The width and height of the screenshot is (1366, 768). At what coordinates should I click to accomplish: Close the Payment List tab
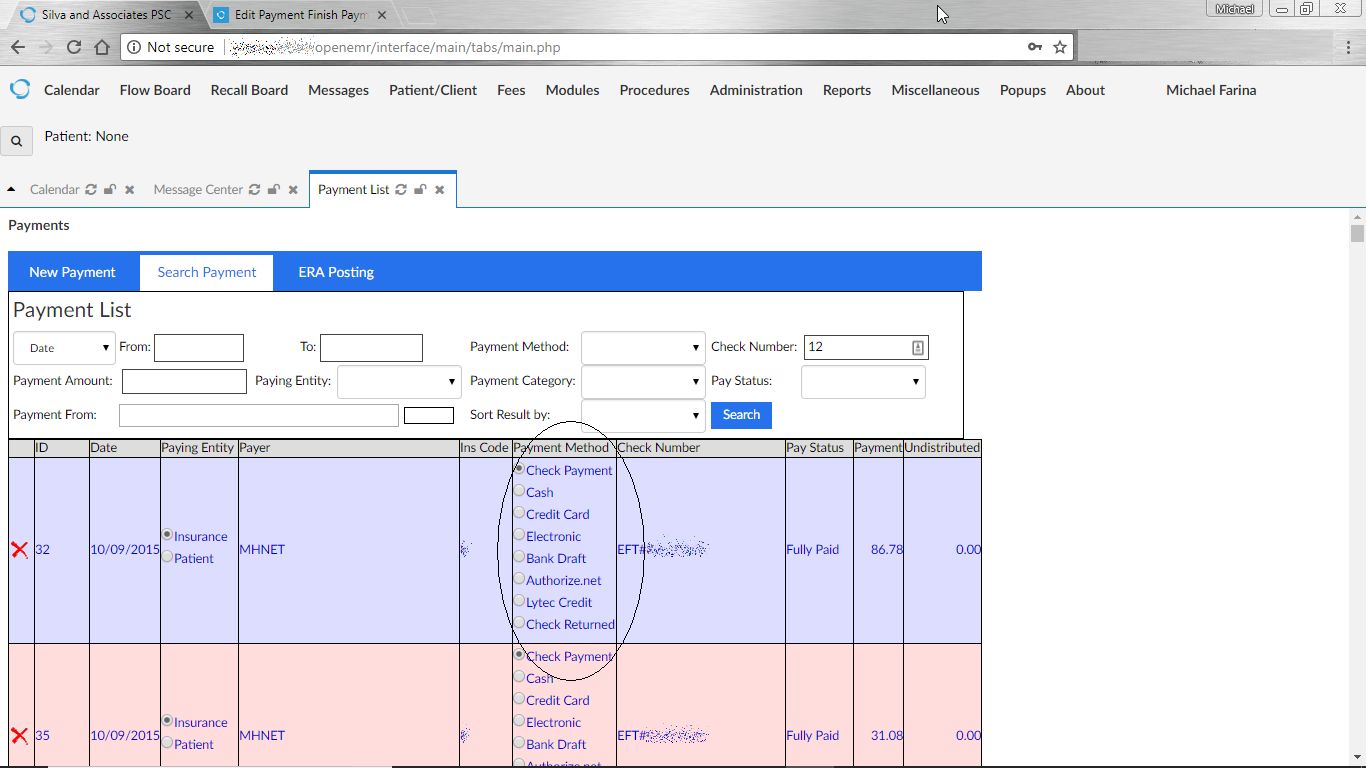[x=440, y=189]
